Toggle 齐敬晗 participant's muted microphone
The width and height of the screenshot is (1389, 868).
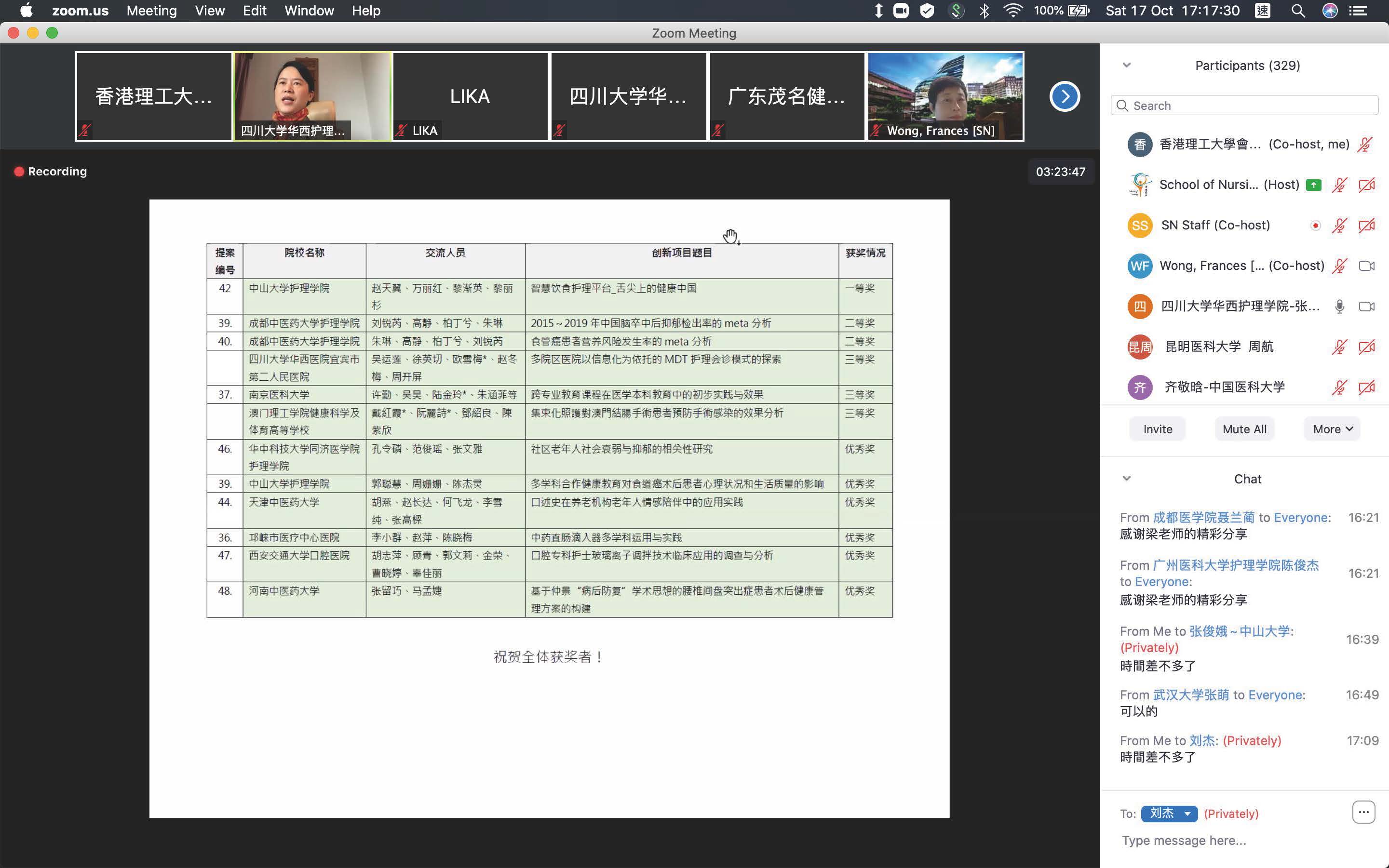coord(1339,387)
